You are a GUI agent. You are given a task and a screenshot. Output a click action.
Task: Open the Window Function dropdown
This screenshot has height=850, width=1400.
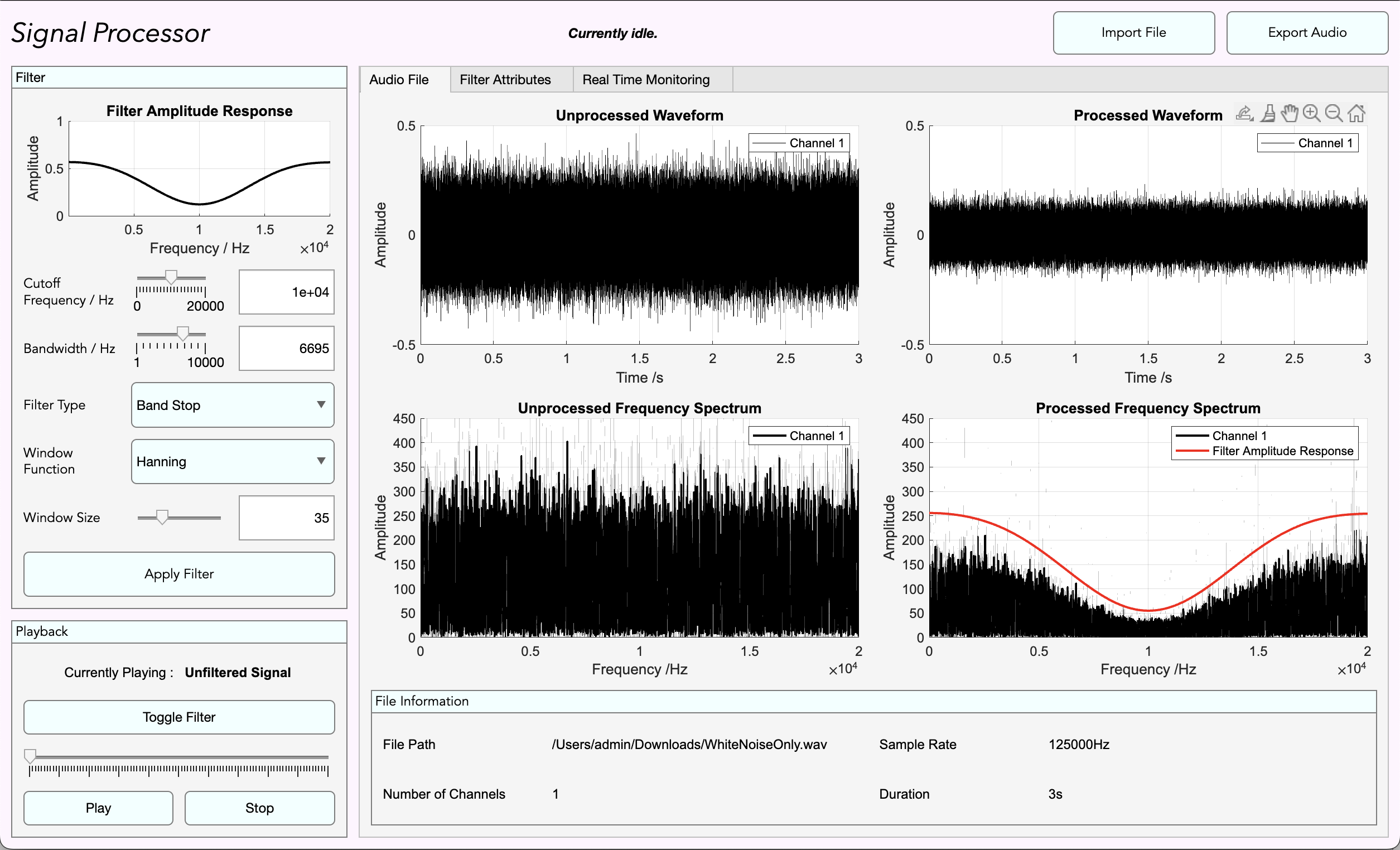pos(232,461)
